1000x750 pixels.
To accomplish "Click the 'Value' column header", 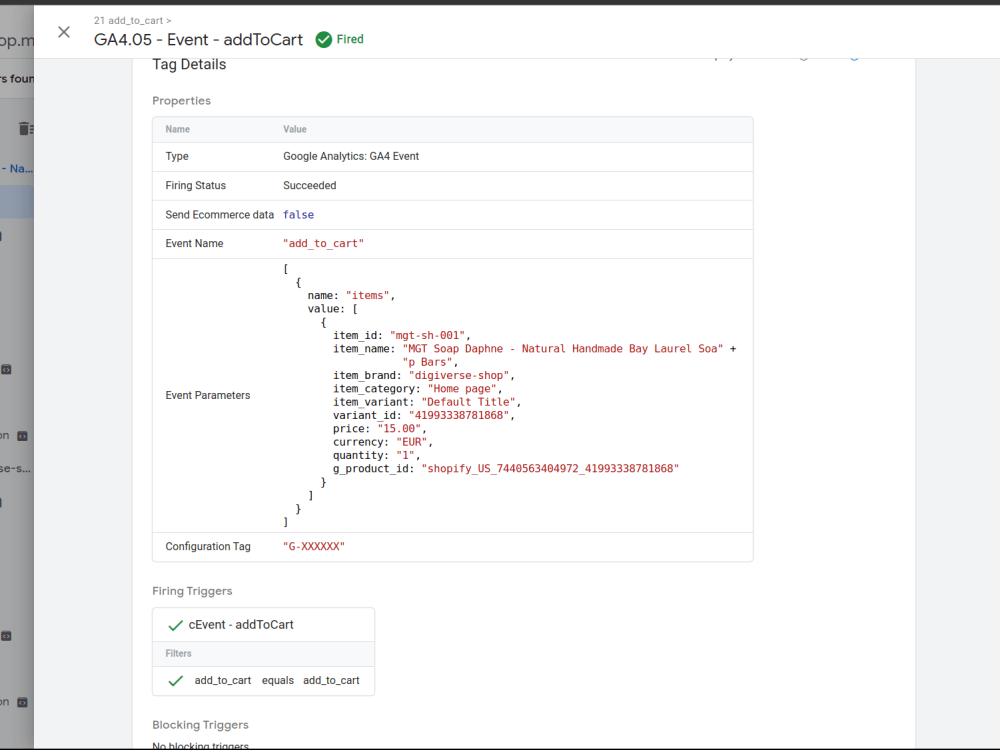I will coord(295,129).
